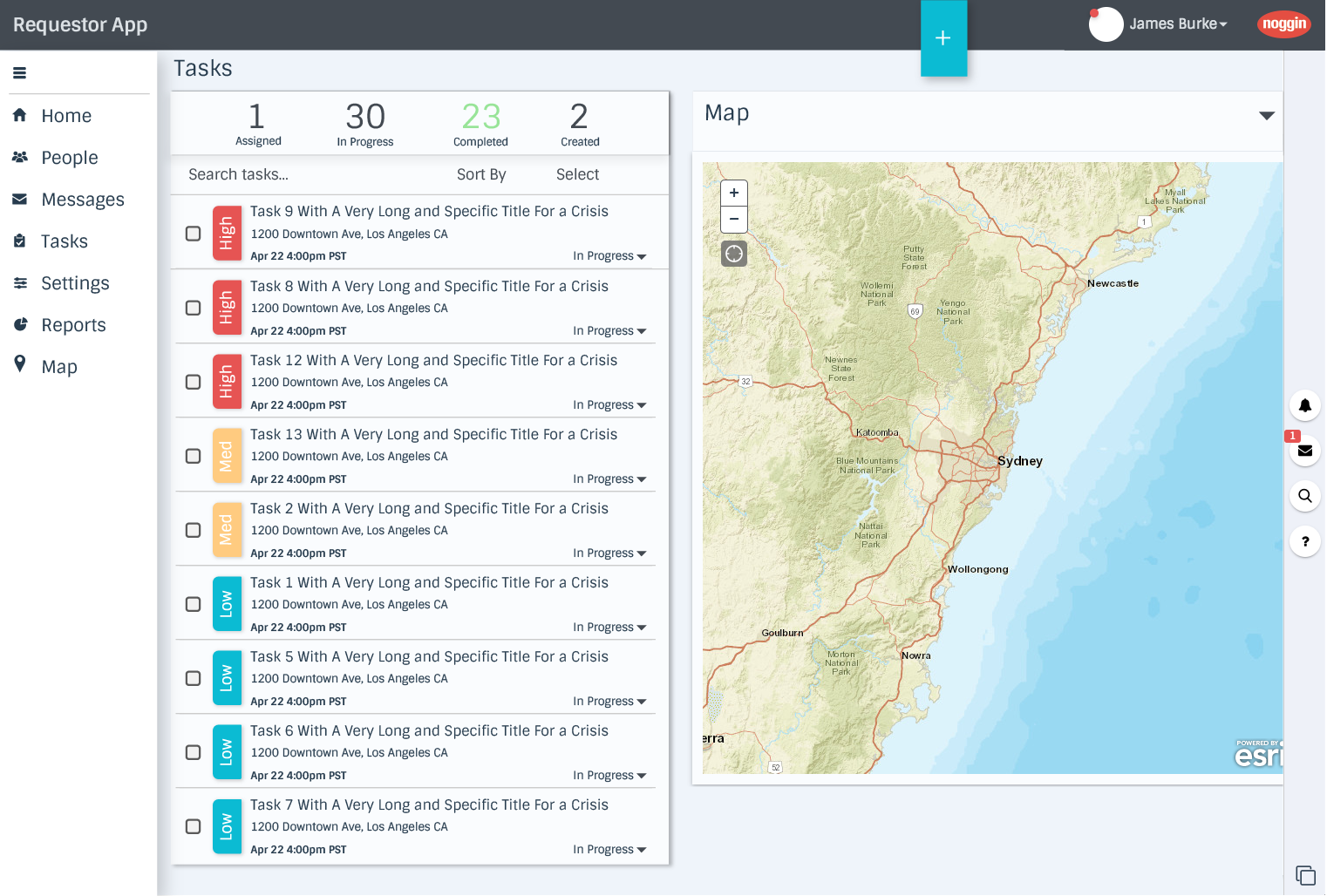Screen dimensions: 1327x896
Task: Click the Med priority tag on Task 13
Action: (x=227, y=456)
